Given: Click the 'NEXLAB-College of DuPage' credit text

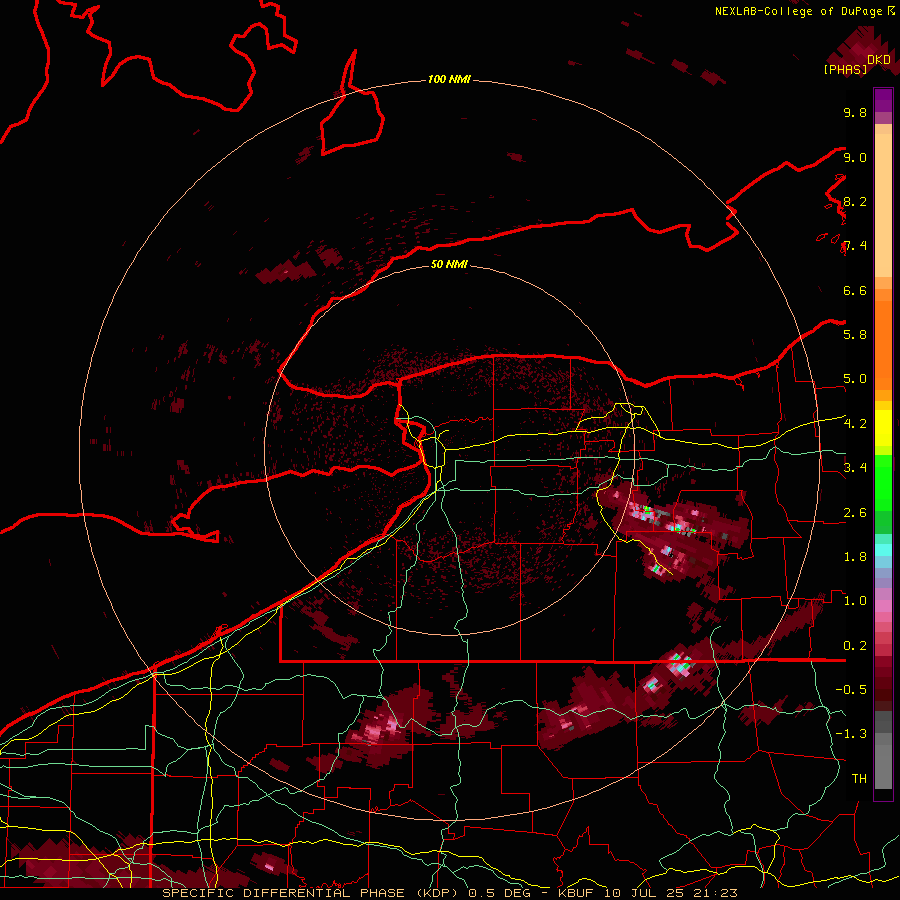Looking at the screenshot, I should [798, 11].
